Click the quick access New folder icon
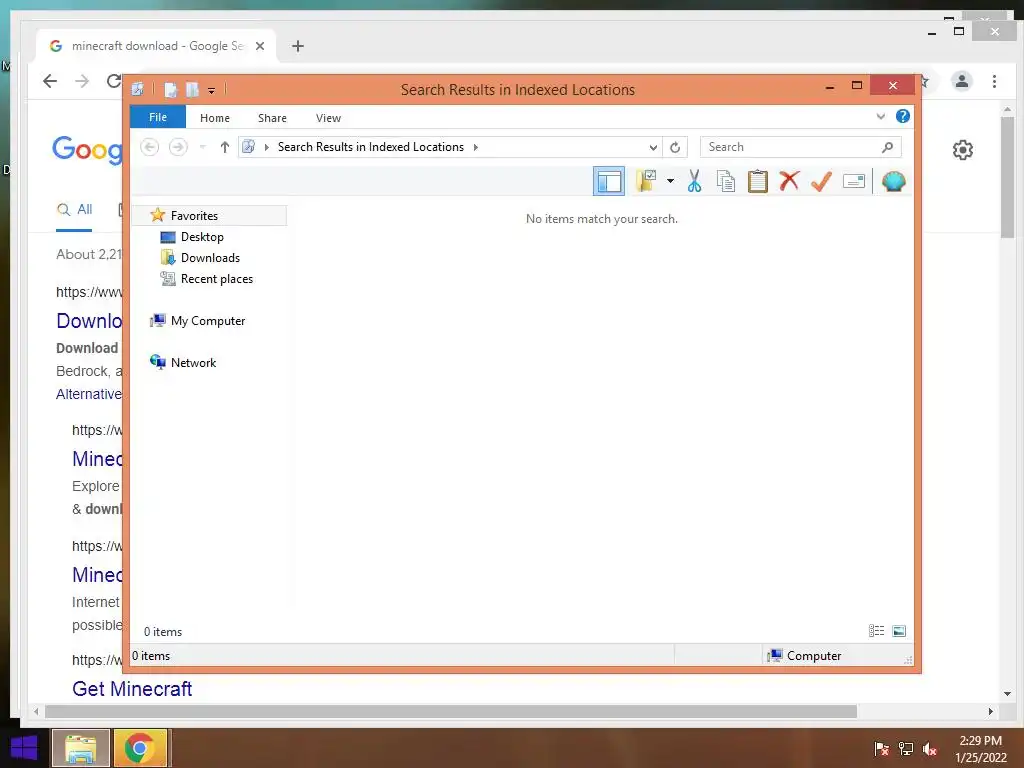The image size is (1024, 768). click(x=192, y=89)
